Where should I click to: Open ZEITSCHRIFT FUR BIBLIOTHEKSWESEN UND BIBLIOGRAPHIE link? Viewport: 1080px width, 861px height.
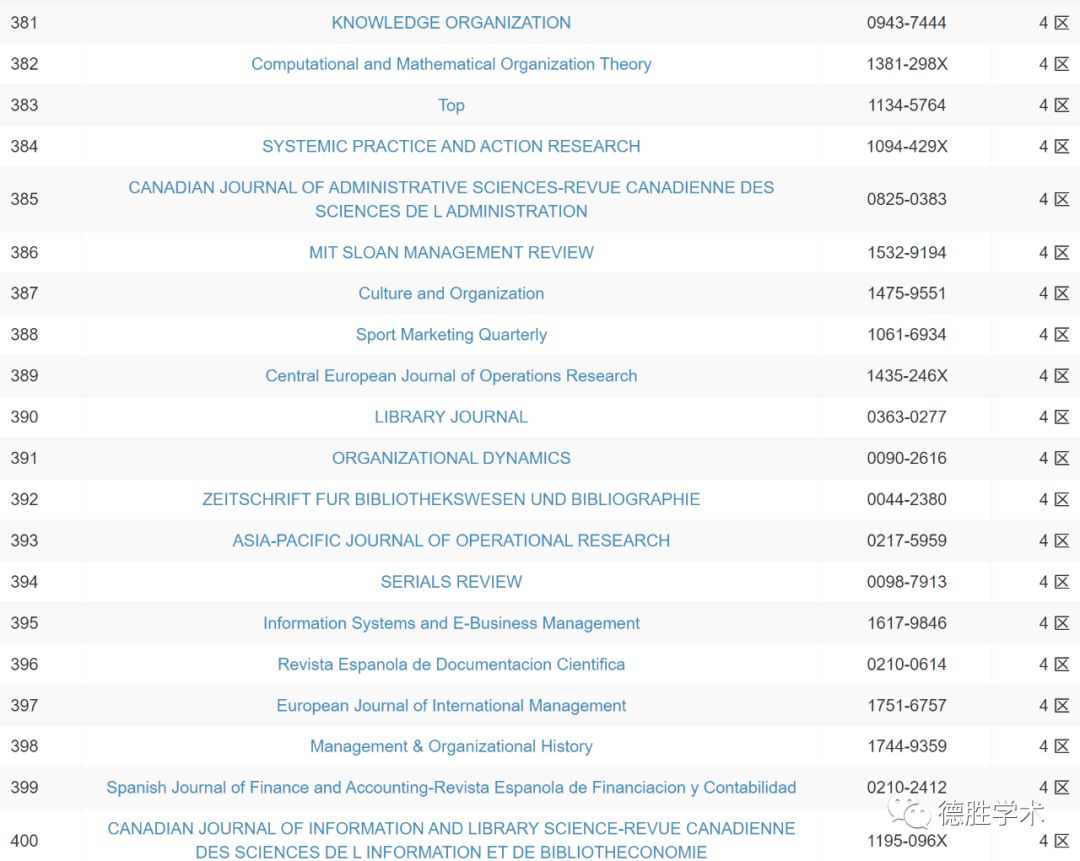451,499
